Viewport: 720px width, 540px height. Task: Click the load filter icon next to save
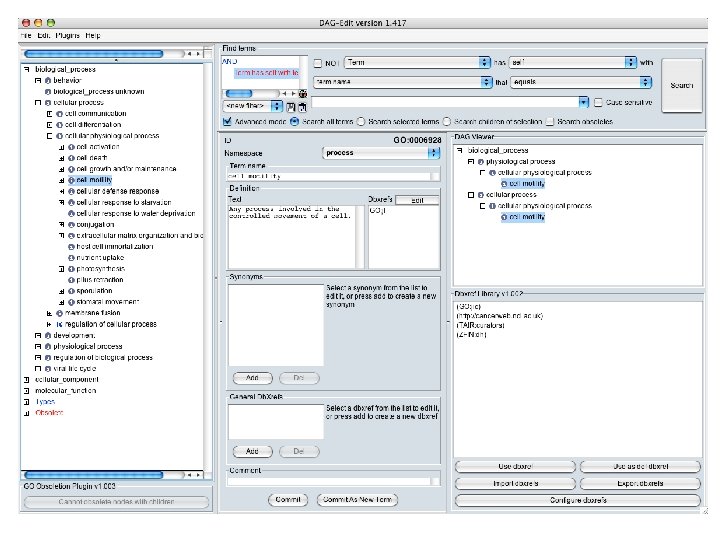[x=302, y=107]
